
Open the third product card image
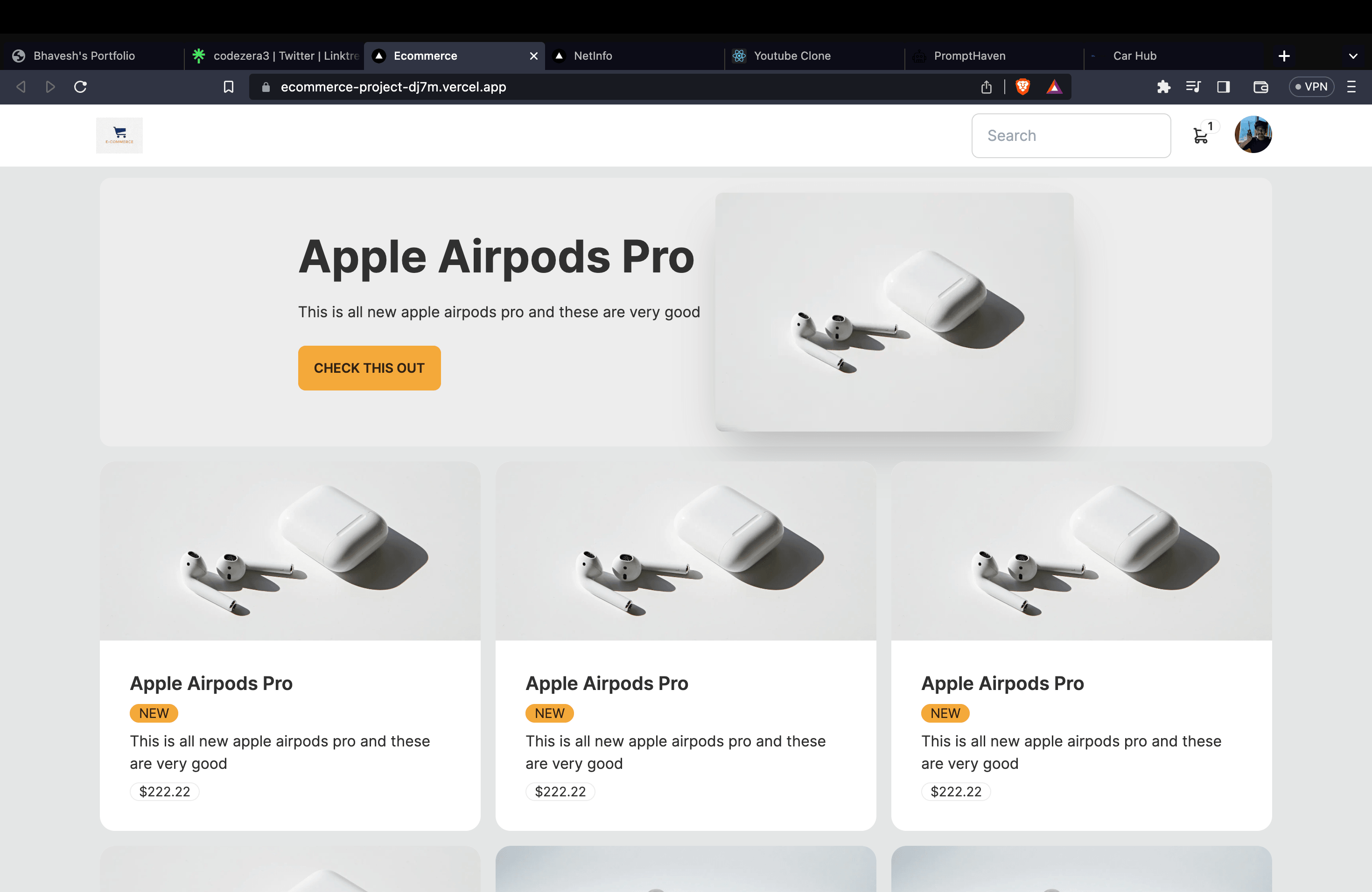pyautogui.click(x=1081, y=551)
